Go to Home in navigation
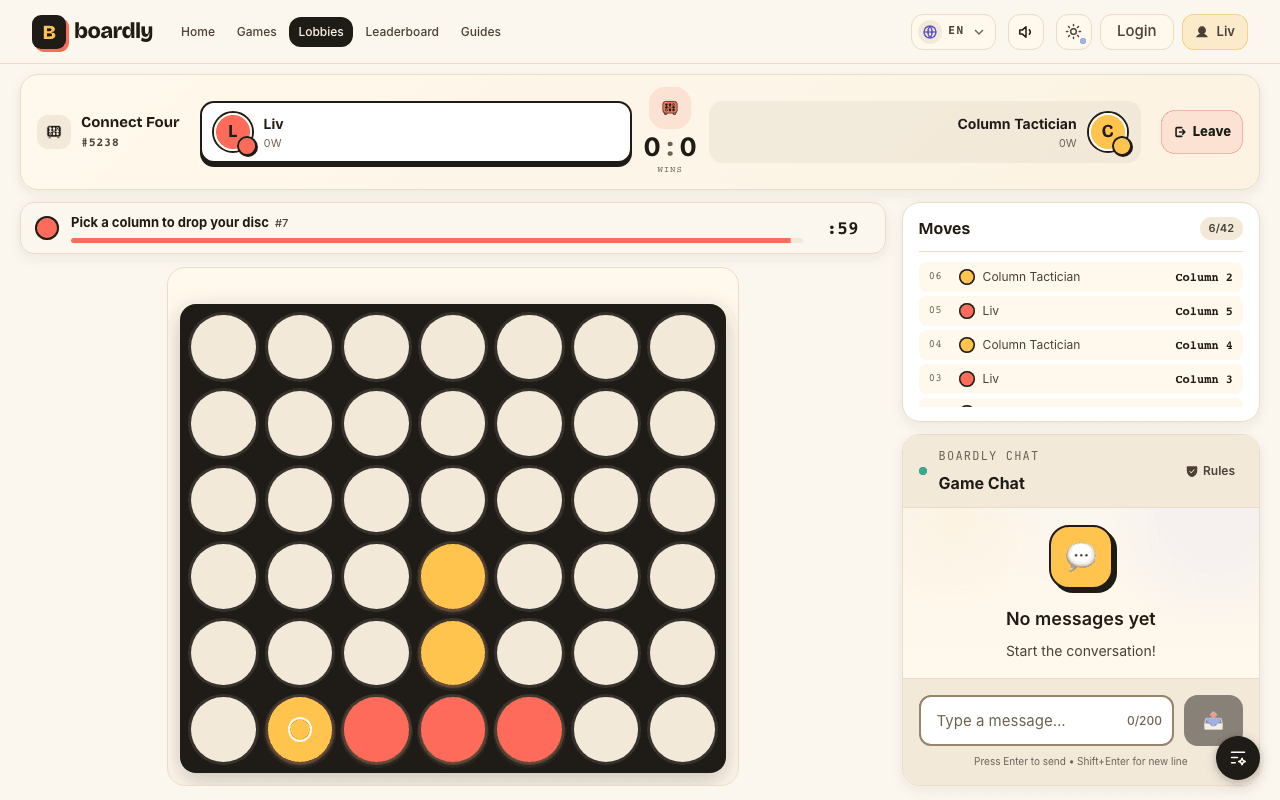The height and width of the screenshot is (800, 1280). 198,32
